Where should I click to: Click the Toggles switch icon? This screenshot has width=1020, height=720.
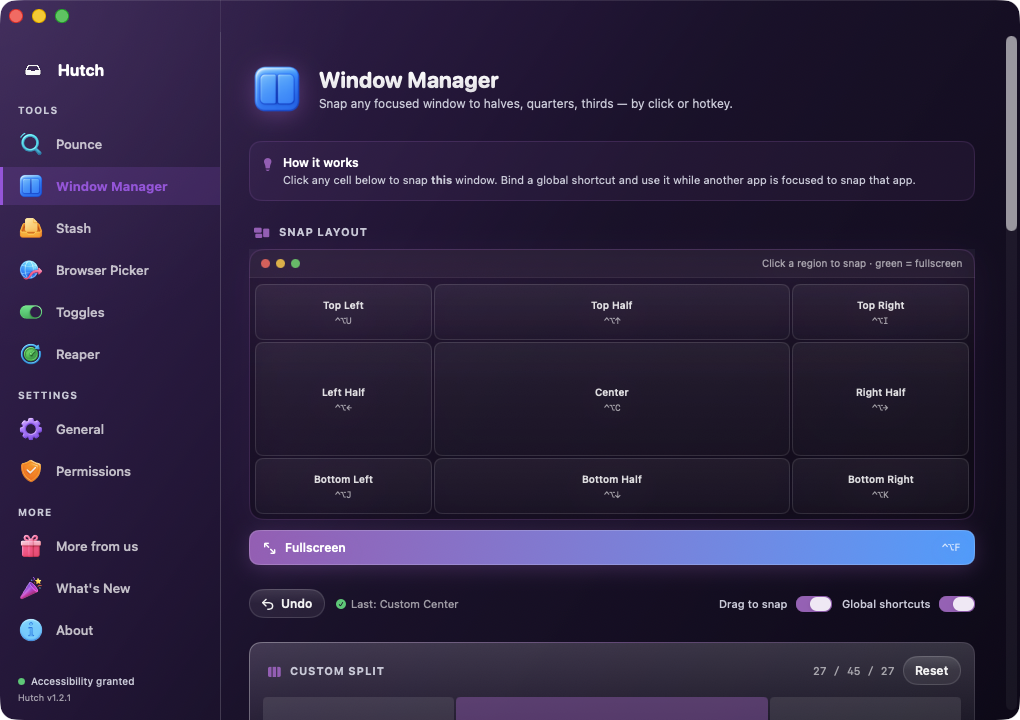(x=31, y=312)
